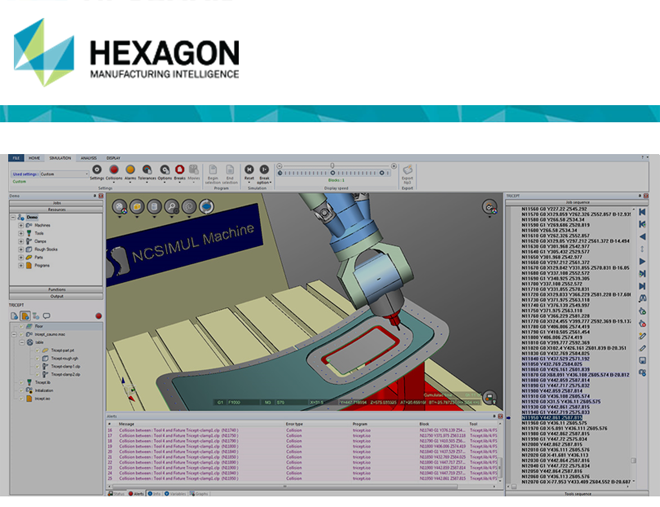Click the Functions section header button

coord(56,289)
